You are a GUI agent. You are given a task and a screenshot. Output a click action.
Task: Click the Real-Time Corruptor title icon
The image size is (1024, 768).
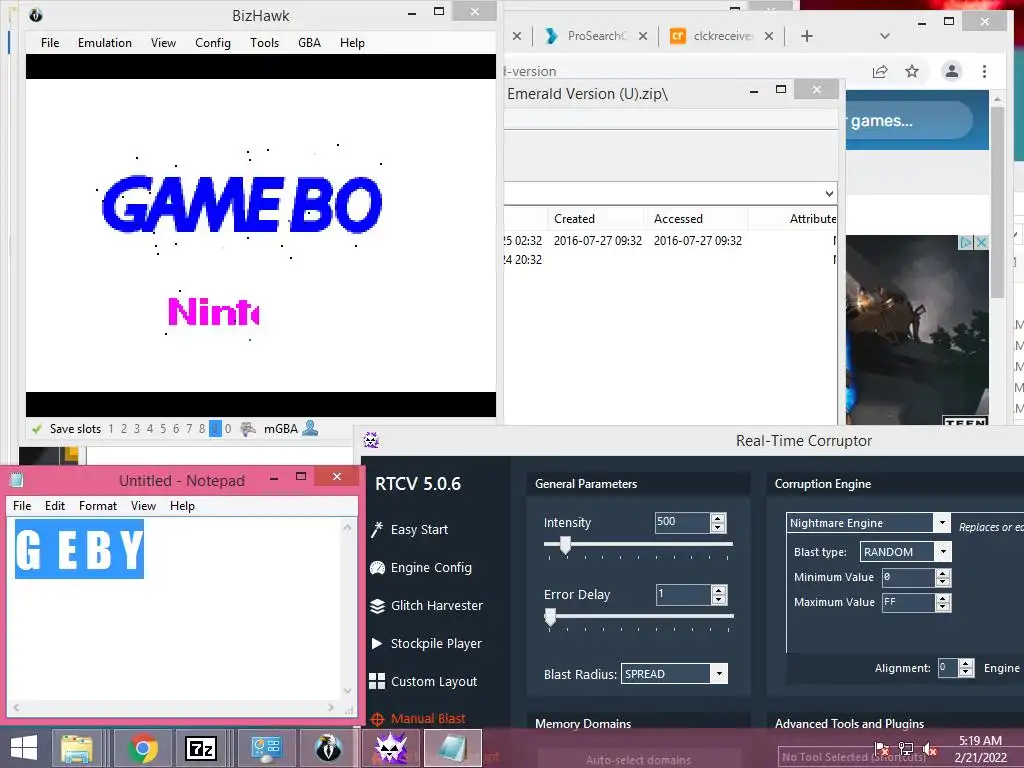coord(371,440)
